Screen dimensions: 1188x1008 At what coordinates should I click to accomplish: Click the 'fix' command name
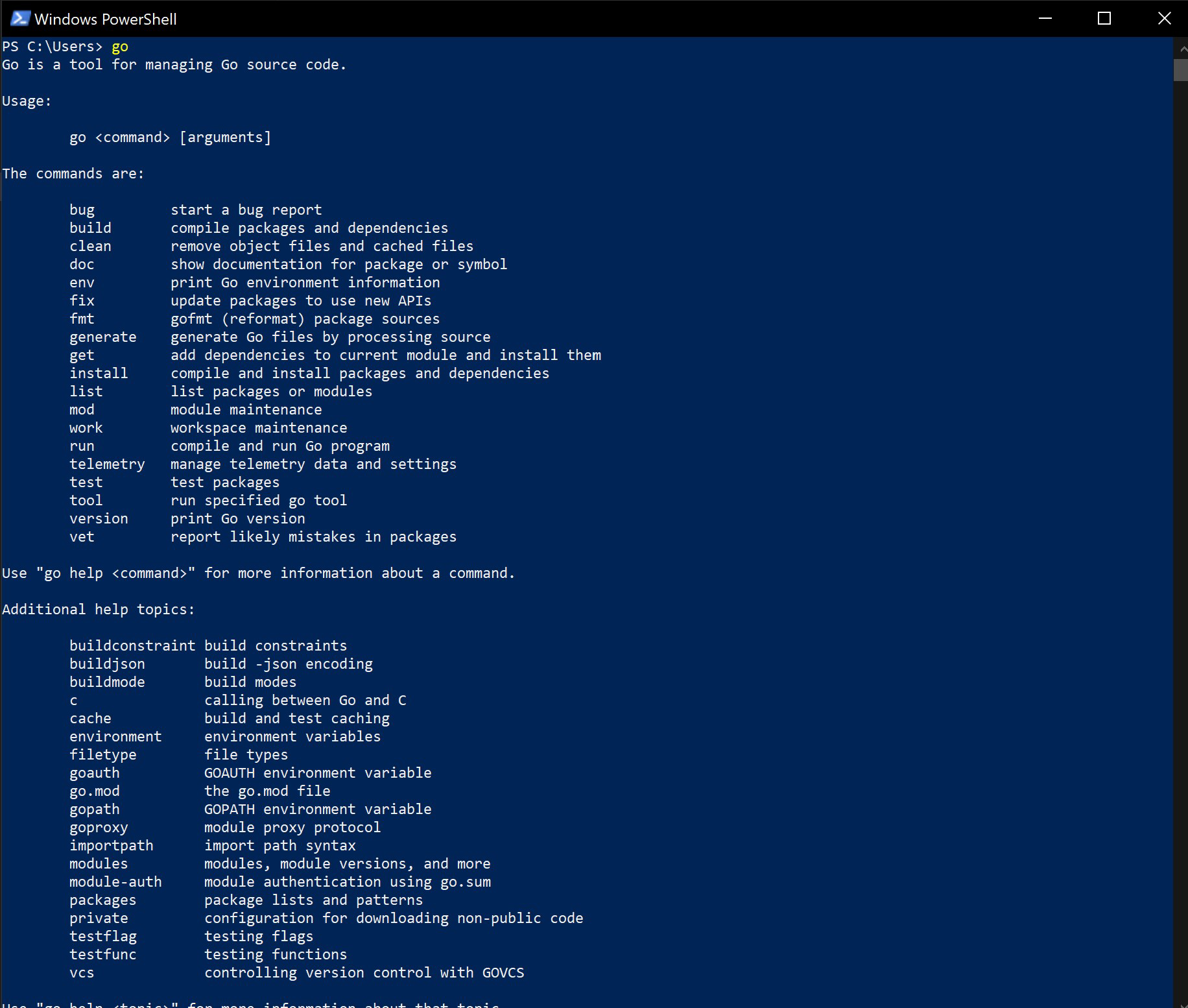click(x=82, y=301)
